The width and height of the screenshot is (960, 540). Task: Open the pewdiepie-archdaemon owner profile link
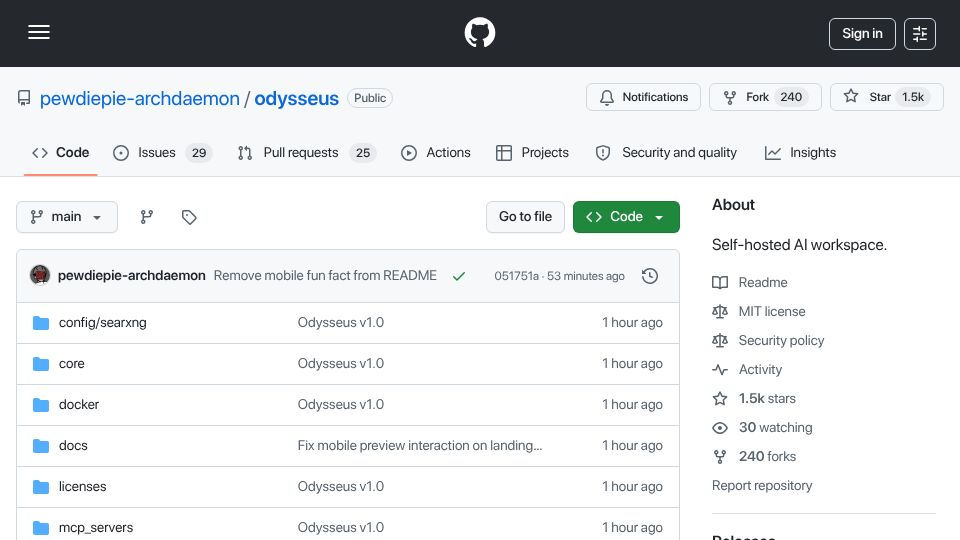pos(140,99)
